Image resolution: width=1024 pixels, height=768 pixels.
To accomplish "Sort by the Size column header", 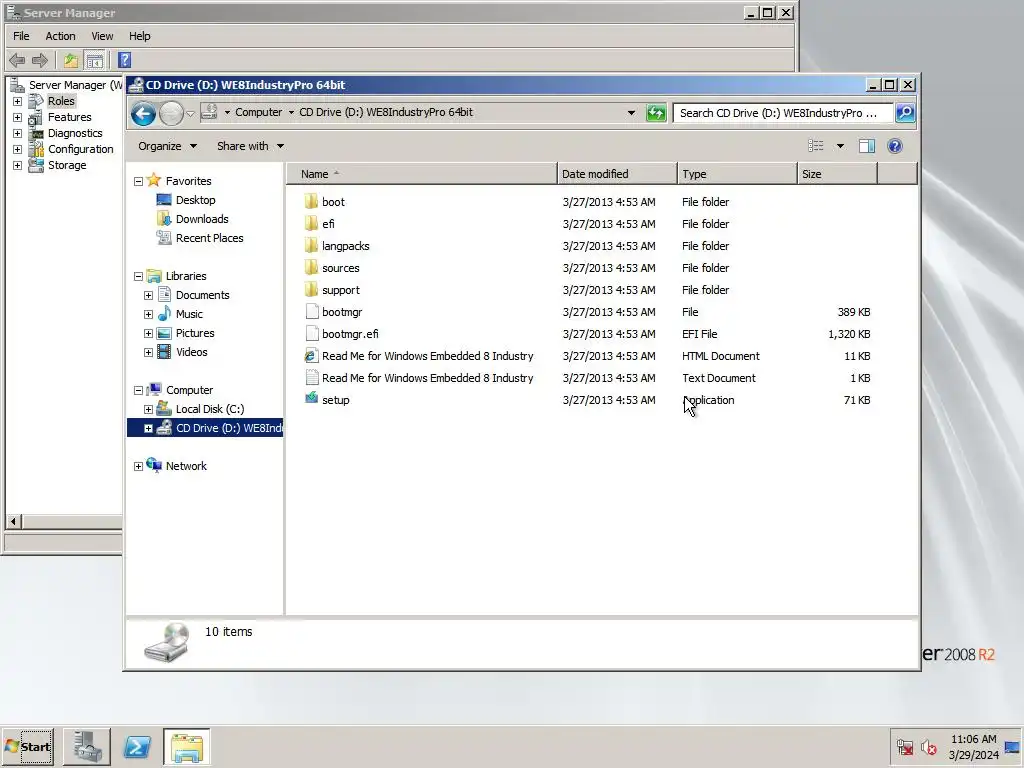I will pos(837,174).
